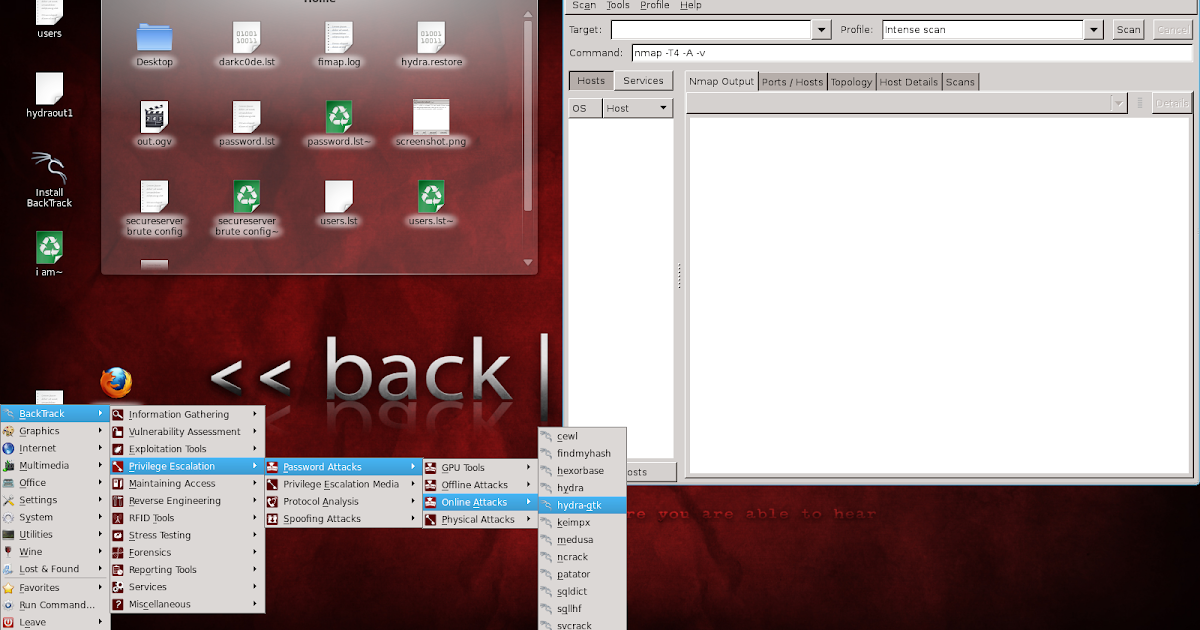The width and height of the screenshot is (1200, 630).
Task: Open hydra.restore file icon
Action: tap(431, 38)
